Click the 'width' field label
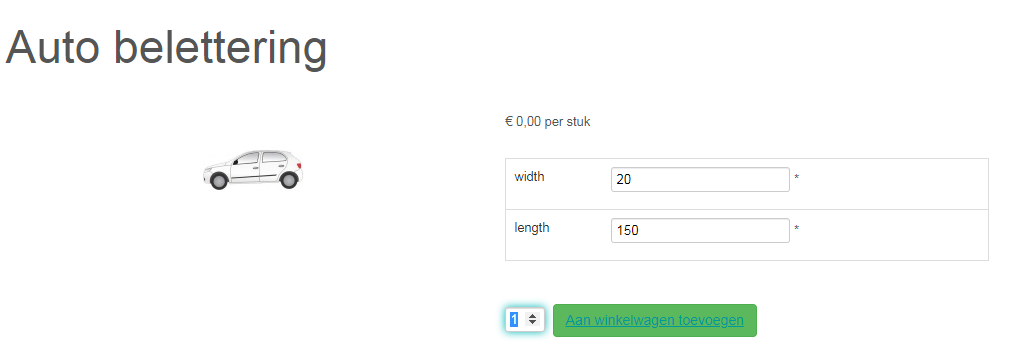The height and width of the screenshot is (360, 1015). [x=530, y=176]
